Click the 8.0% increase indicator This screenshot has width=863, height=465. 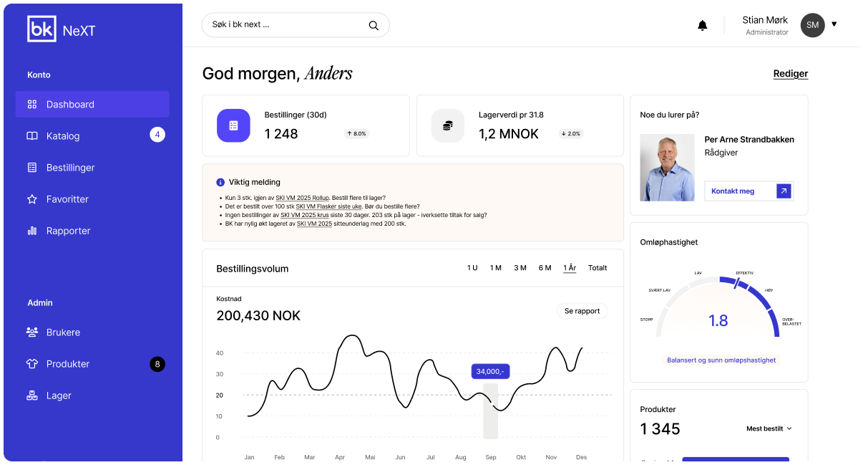(357, 134)
